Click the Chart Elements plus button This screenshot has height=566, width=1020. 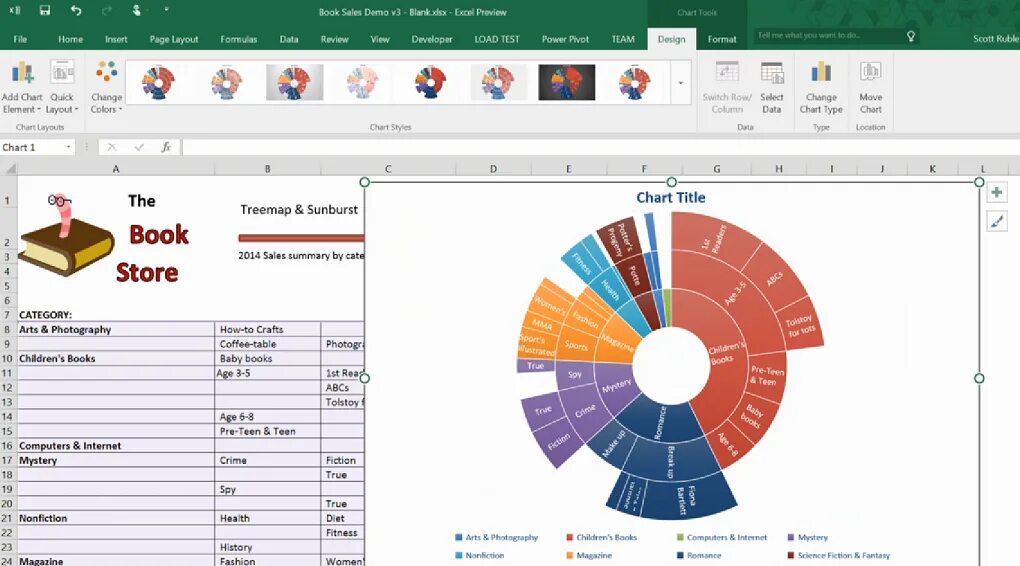[x=996, y=193]
